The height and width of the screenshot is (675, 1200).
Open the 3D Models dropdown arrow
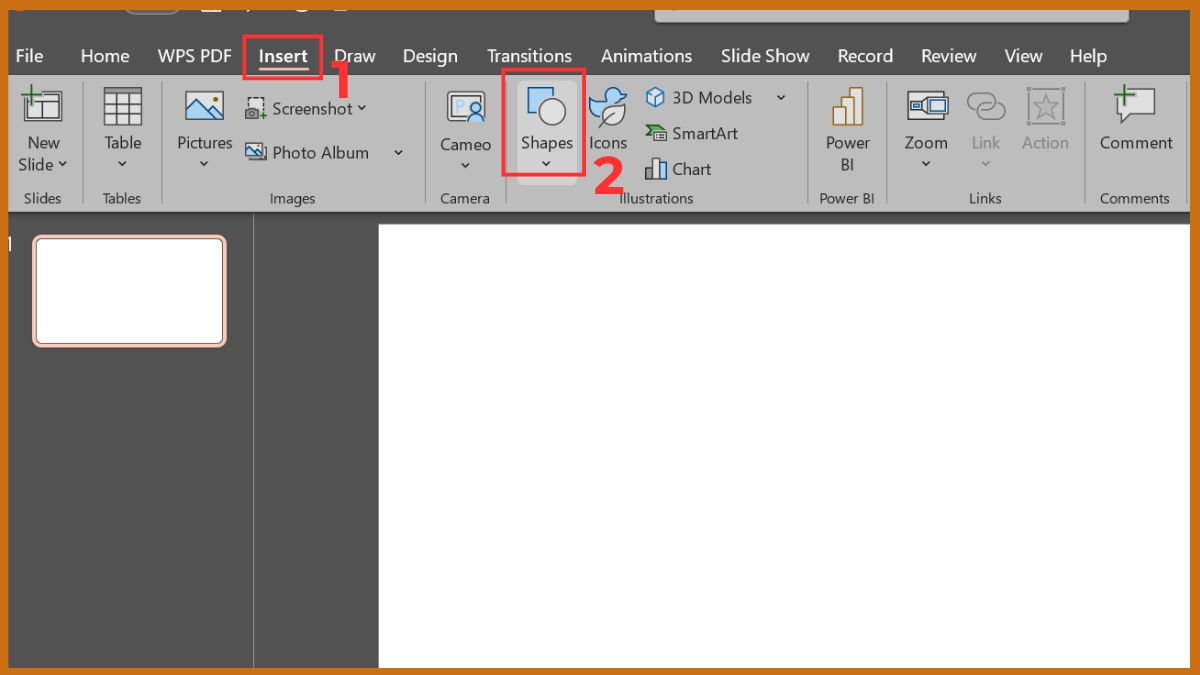pos(781,98)
